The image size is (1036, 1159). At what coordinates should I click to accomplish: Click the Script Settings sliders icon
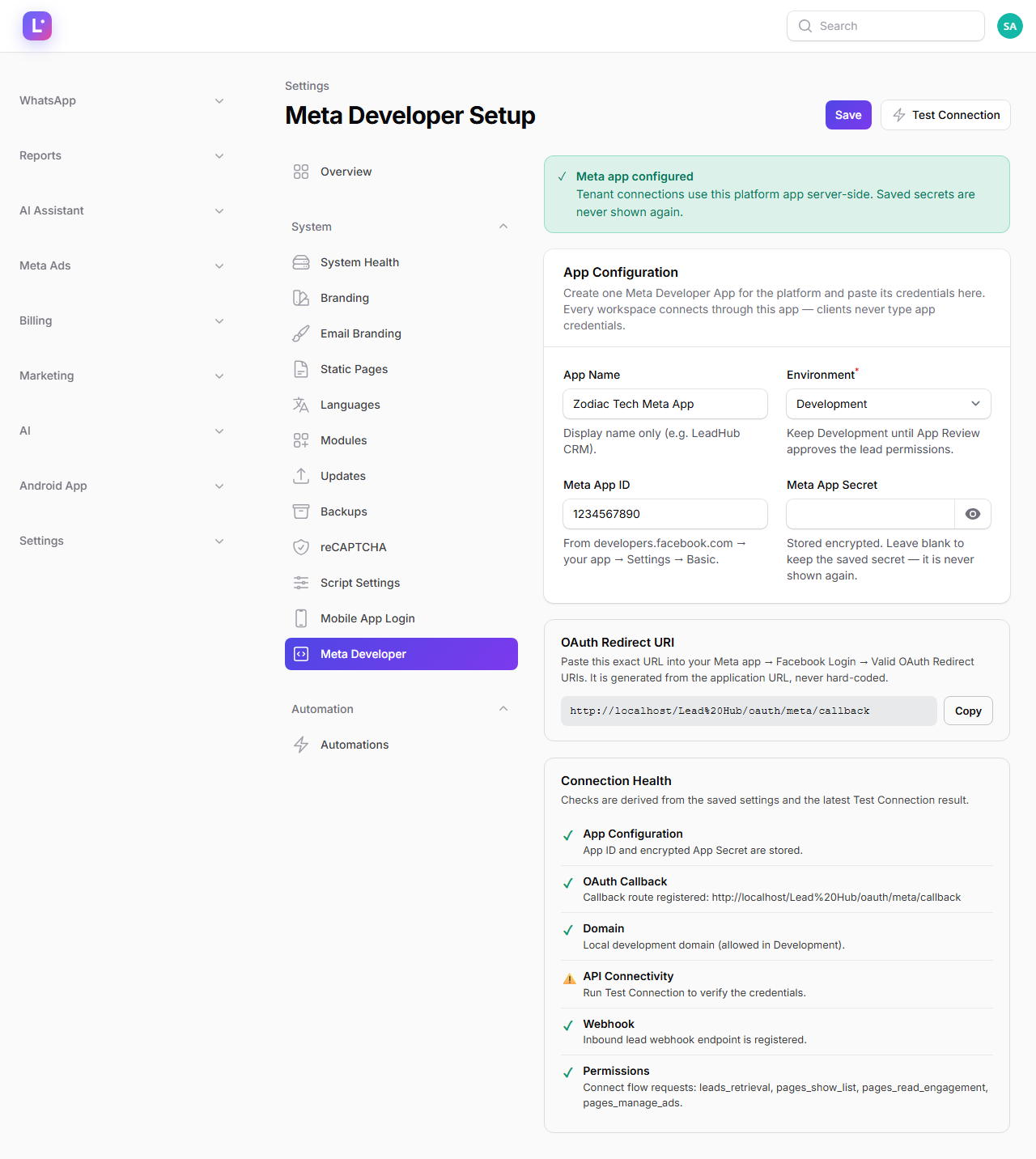[x=301, y=583]
